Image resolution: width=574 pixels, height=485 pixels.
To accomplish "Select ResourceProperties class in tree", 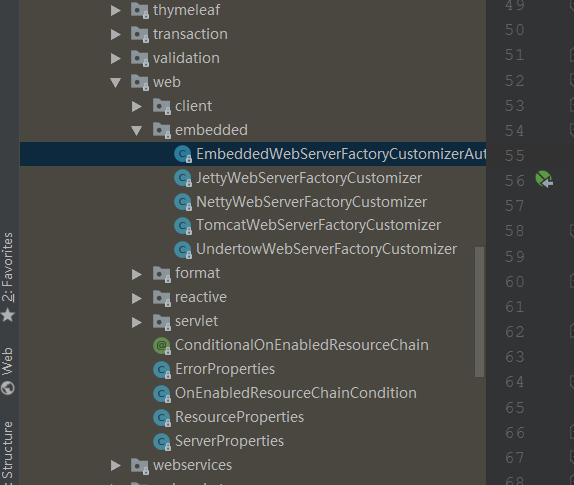I will pos(239,417).
